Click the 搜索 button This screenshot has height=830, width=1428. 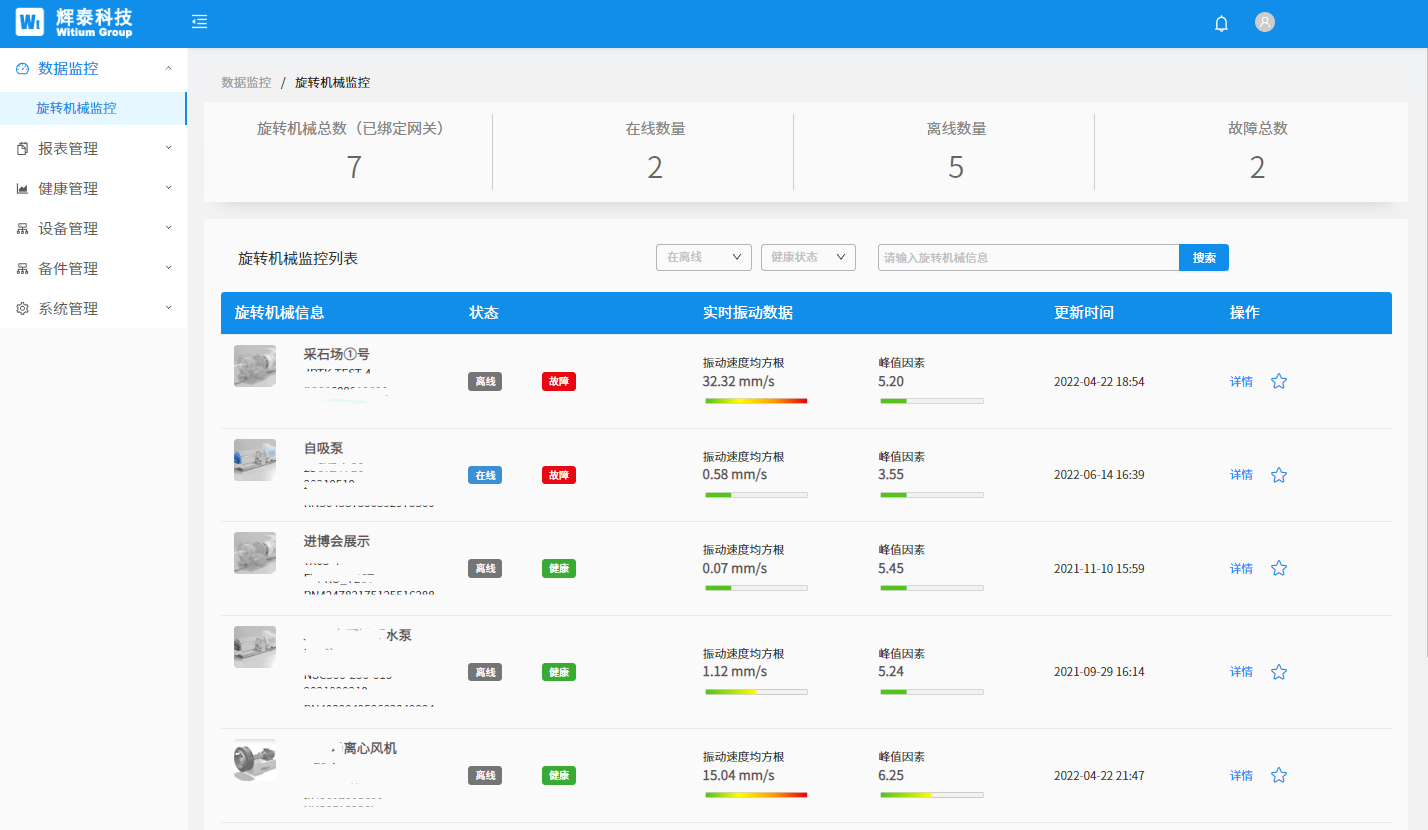pyautogui.click(x=1204, y=257)
